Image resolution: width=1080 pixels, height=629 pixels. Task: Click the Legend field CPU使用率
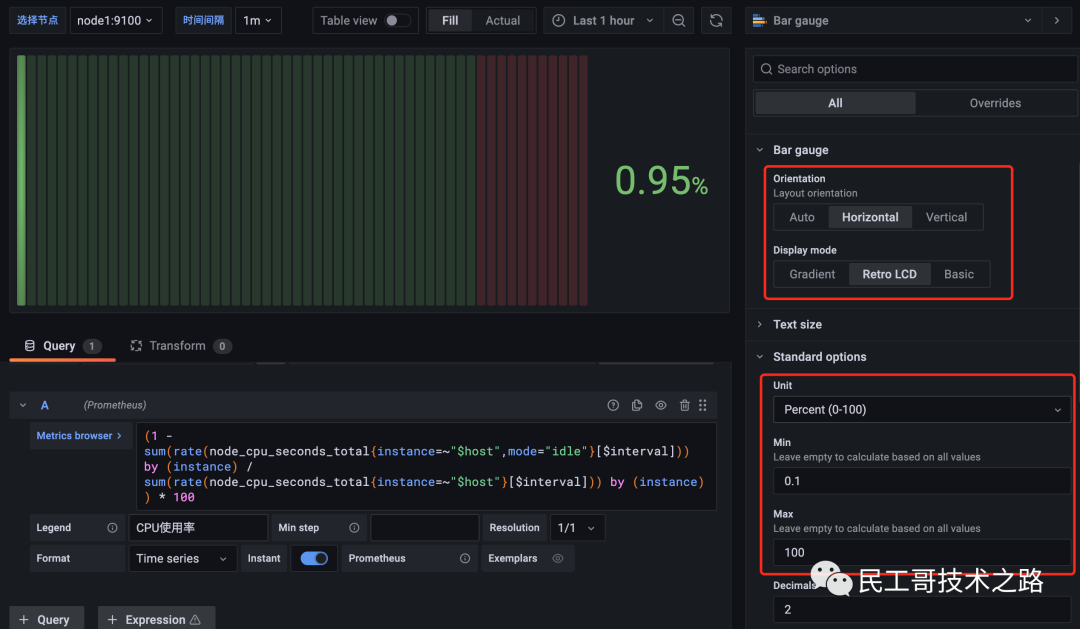pos(198,528)
